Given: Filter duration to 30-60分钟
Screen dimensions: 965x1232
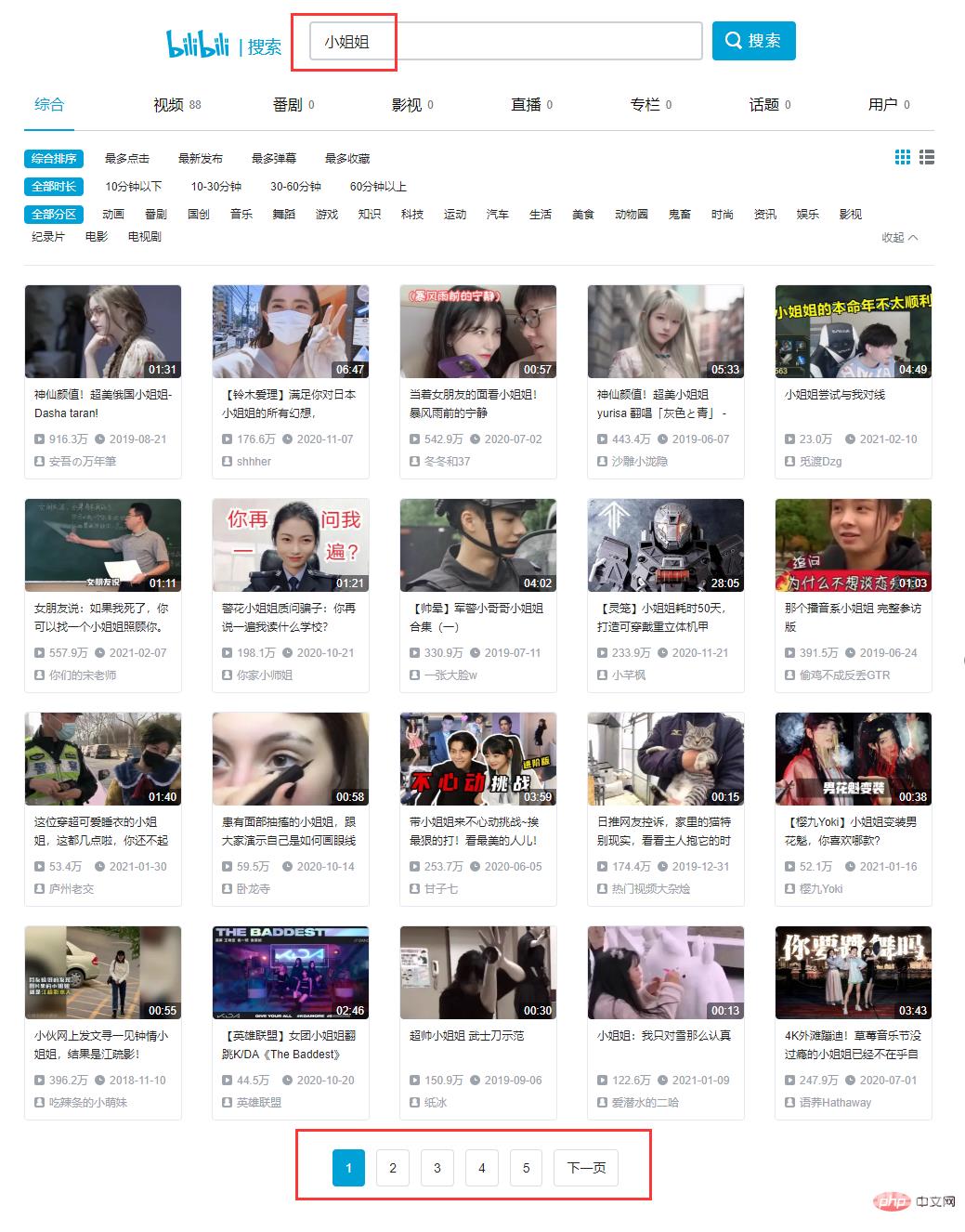Looking at the screenshot, I should tap(295, 187).
